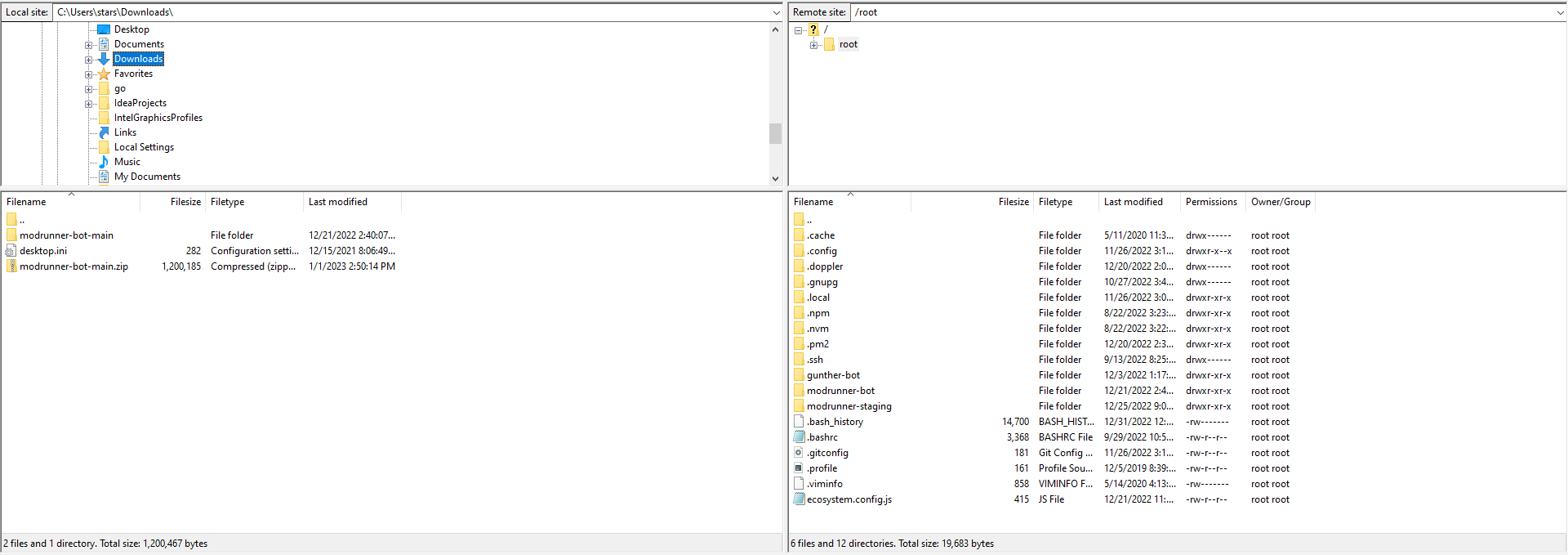This screenshot has width=1568, height=555.
Task: Sort local files by Filename column
Action: click(70, 202)
